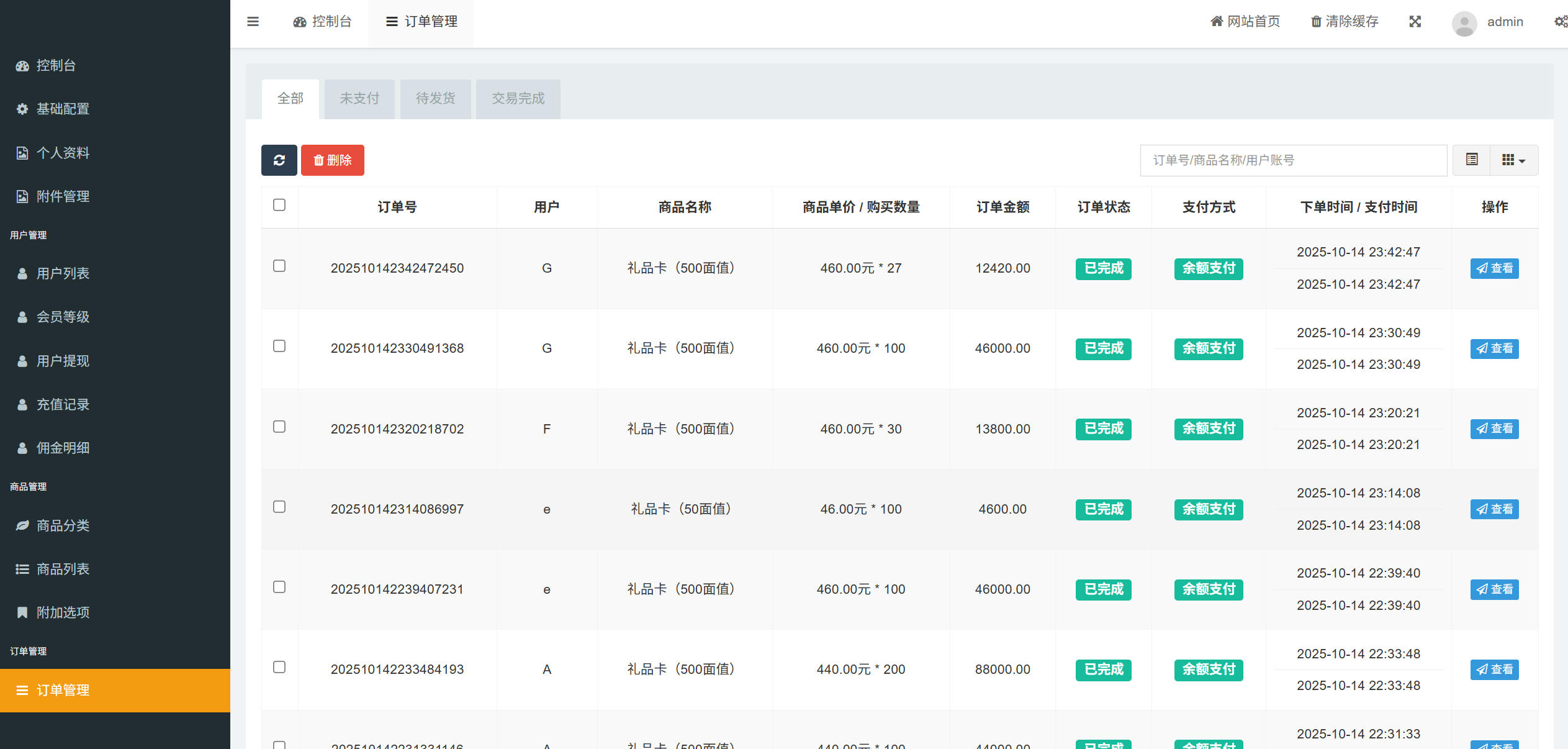Go to the 控制台 top navigation tab

(x=323, y=22)
